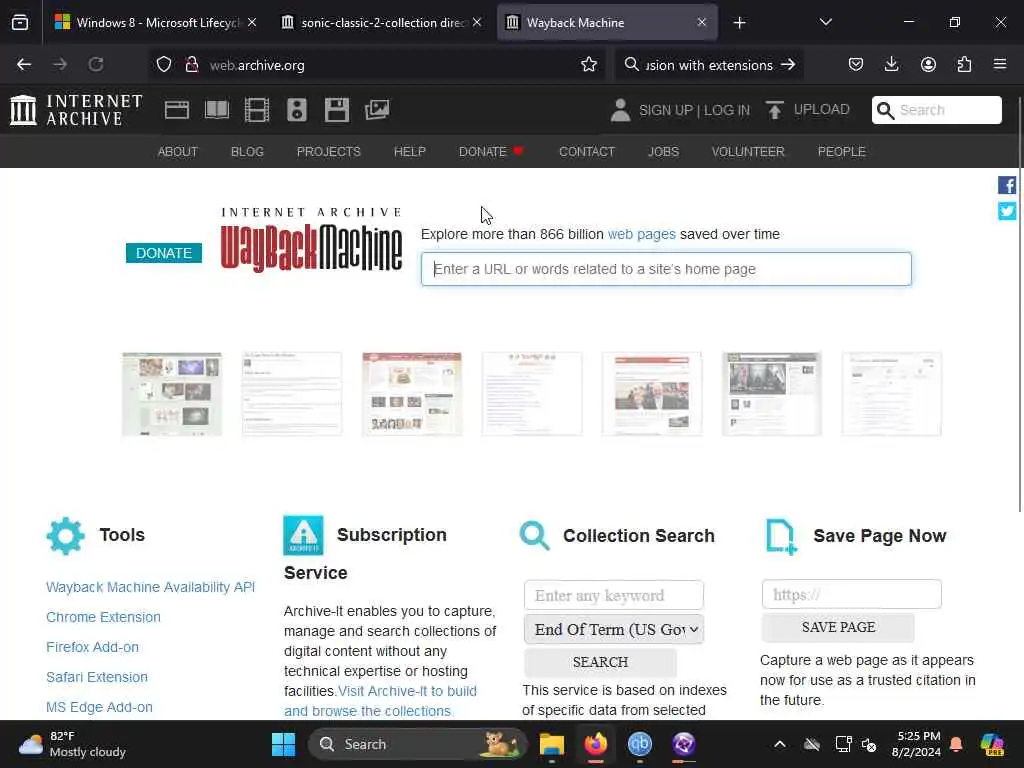Focus the Wayback URL search field

pyautogui.click(x=666, y=269)
